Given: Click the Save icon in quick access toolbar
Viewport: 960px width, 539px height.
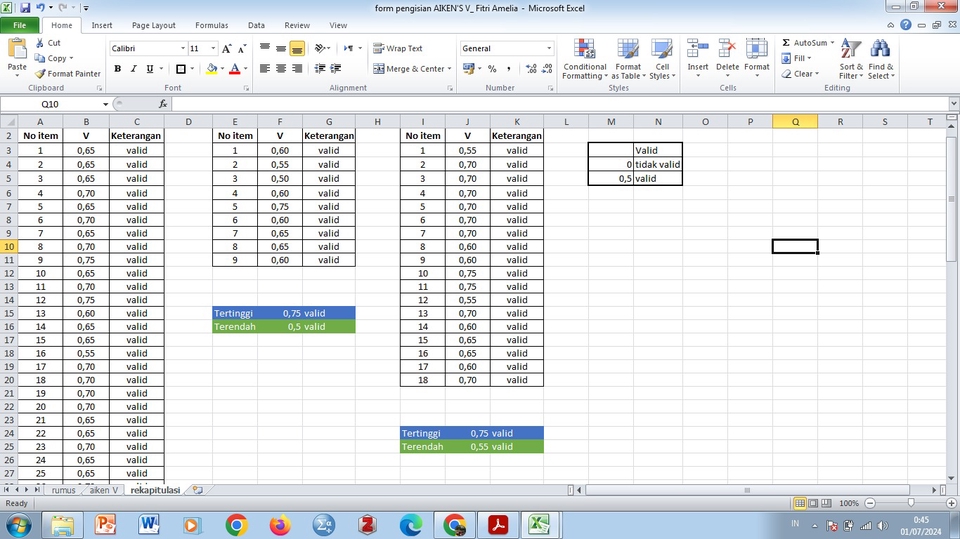Looking at the screenshot, I should click(25, 8).
